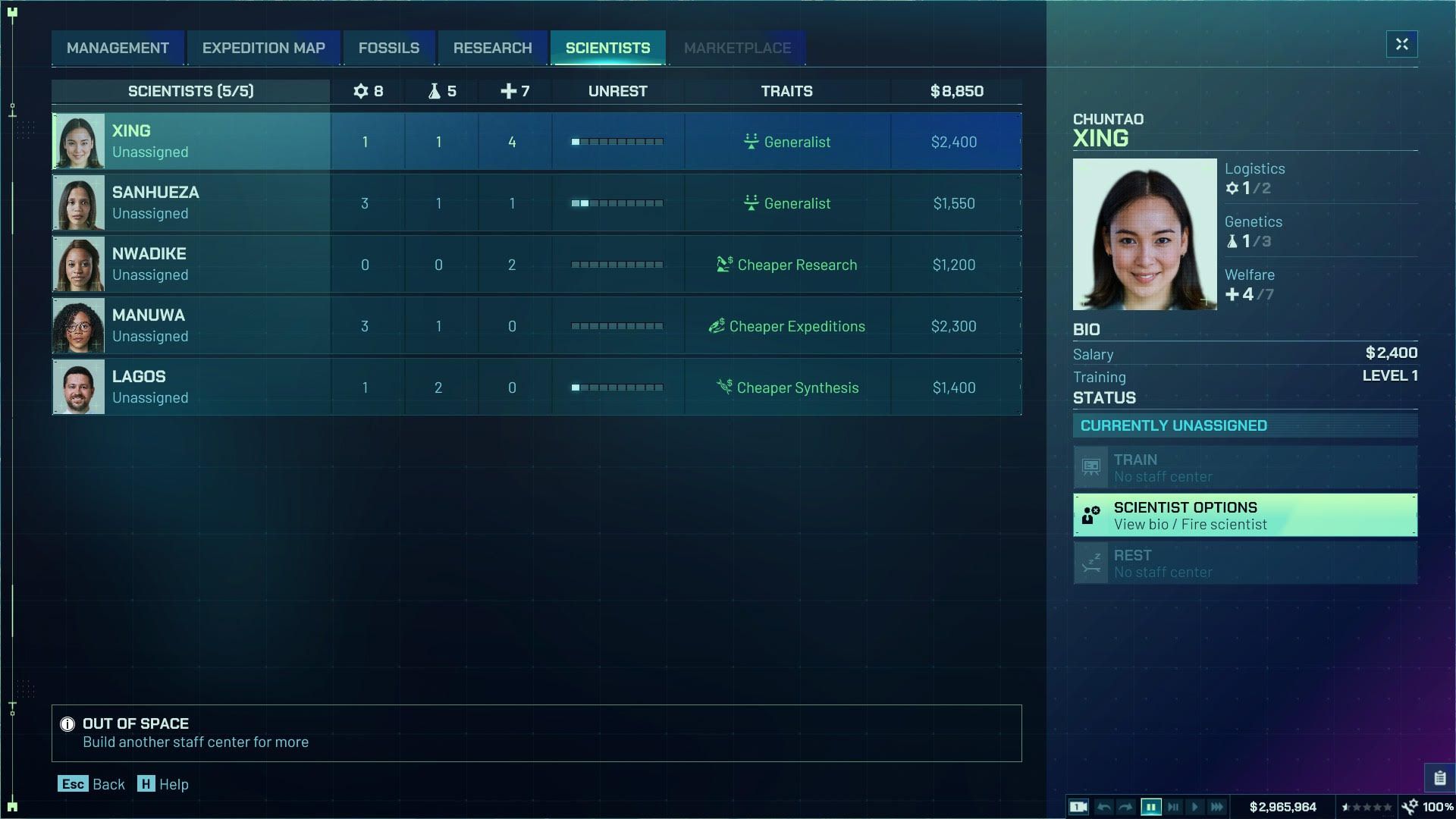Open the Expedition Map tab

tap(263, 48)
